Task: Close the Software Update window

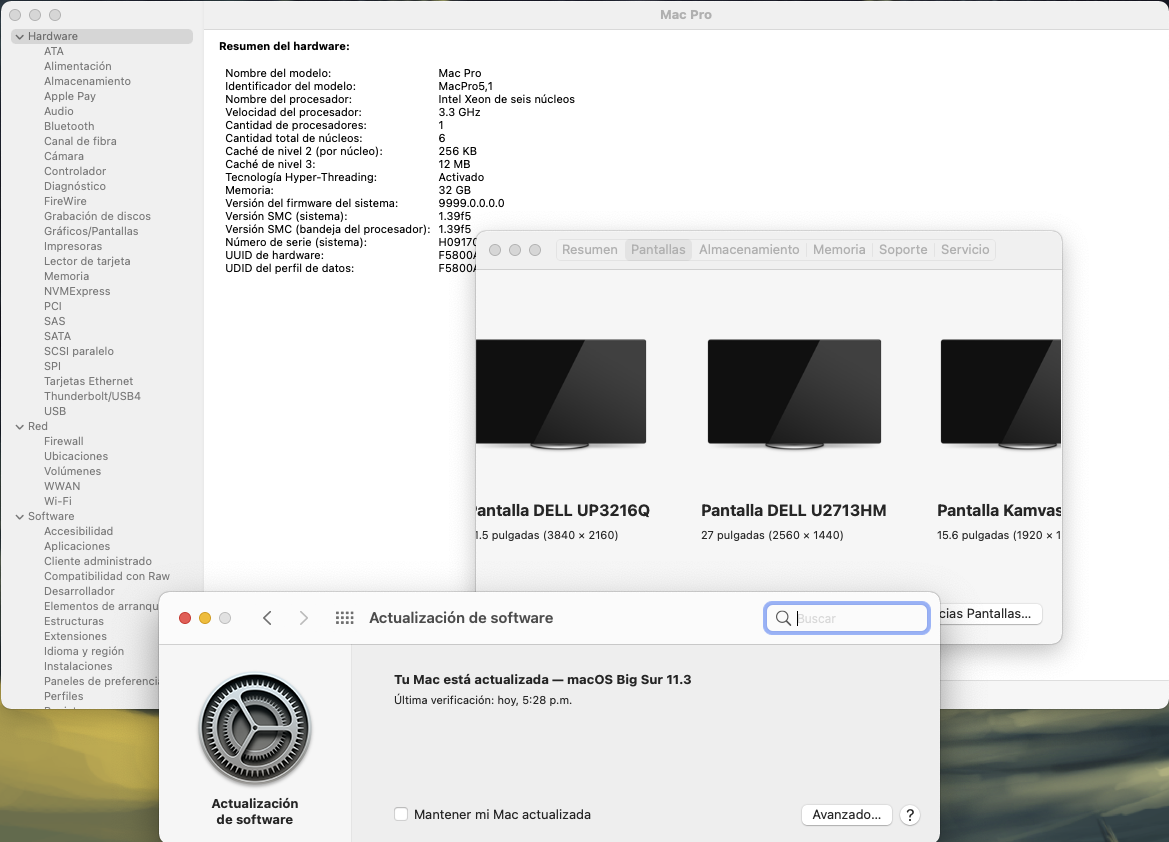Action: 185,618
